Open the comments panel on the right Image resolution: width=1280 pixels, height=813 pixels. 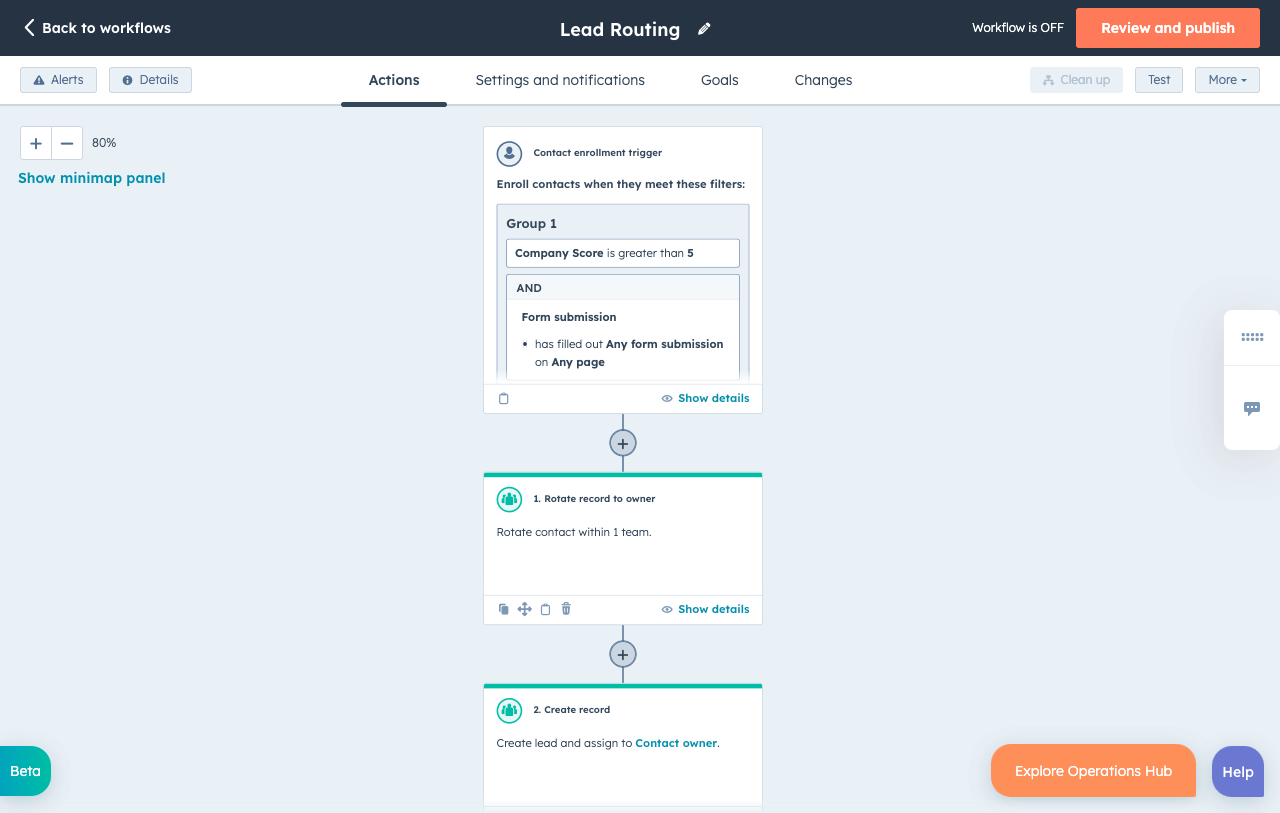coord(1251,408)
